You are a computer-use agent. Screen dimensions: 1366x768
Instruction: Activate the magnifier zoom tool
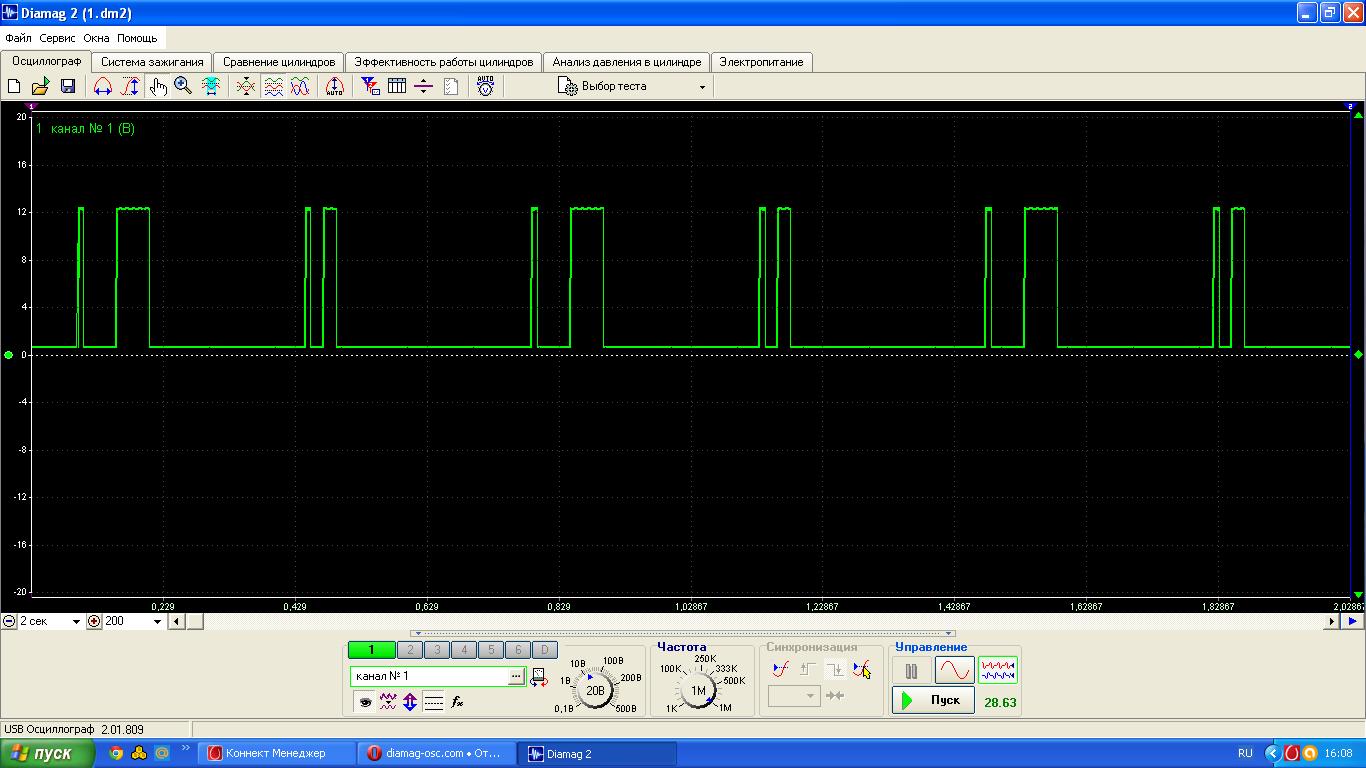pos(183,87)
